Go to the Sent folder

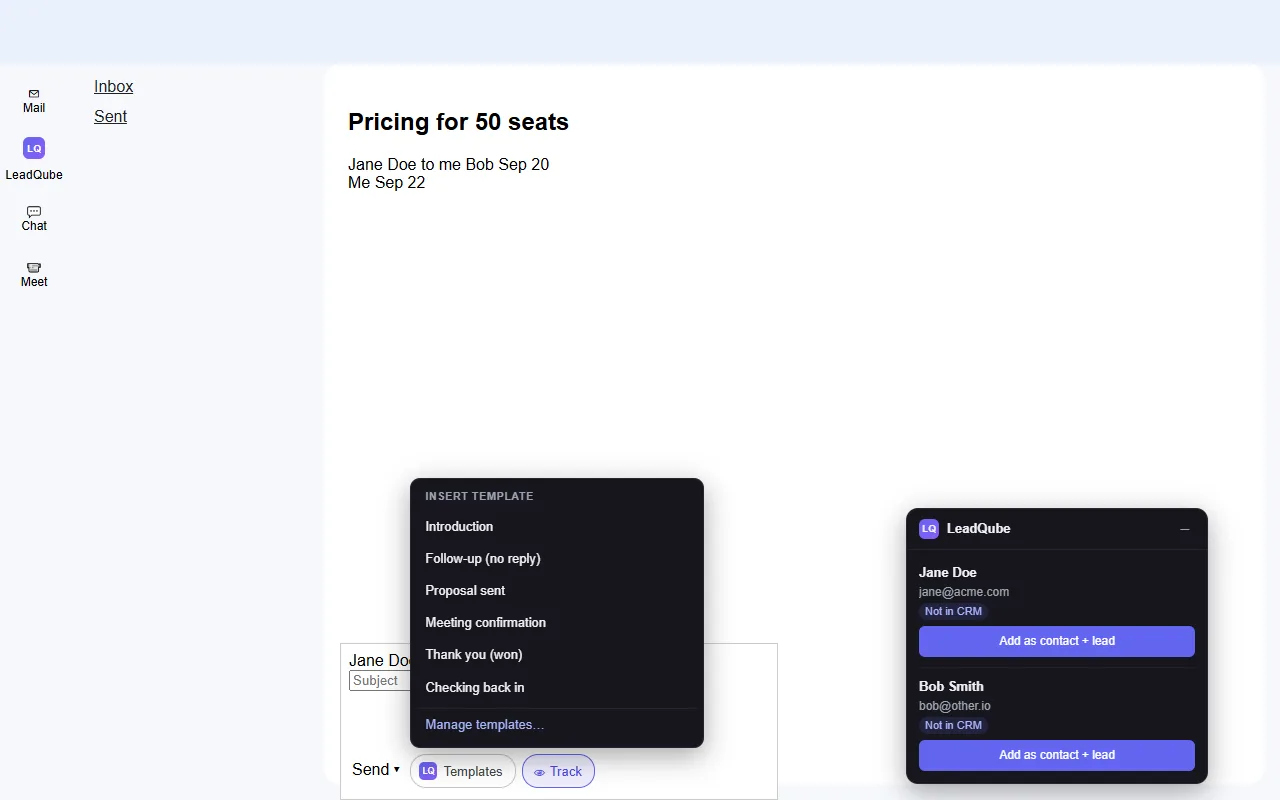point(110,117)
